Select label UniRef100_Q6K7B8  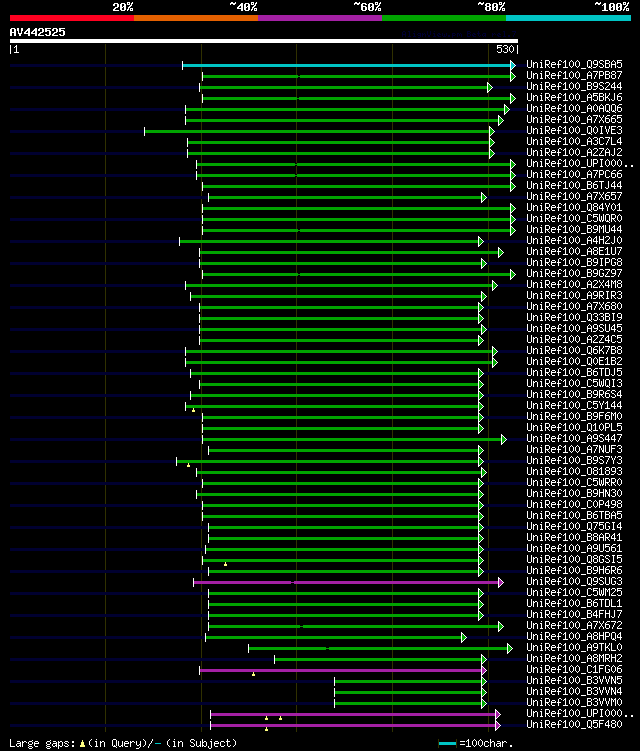(x=574, y=351)
